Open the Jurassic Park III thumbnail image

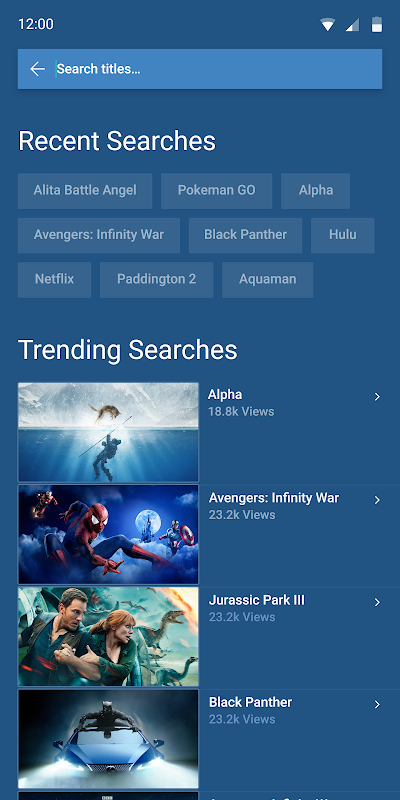108,636
